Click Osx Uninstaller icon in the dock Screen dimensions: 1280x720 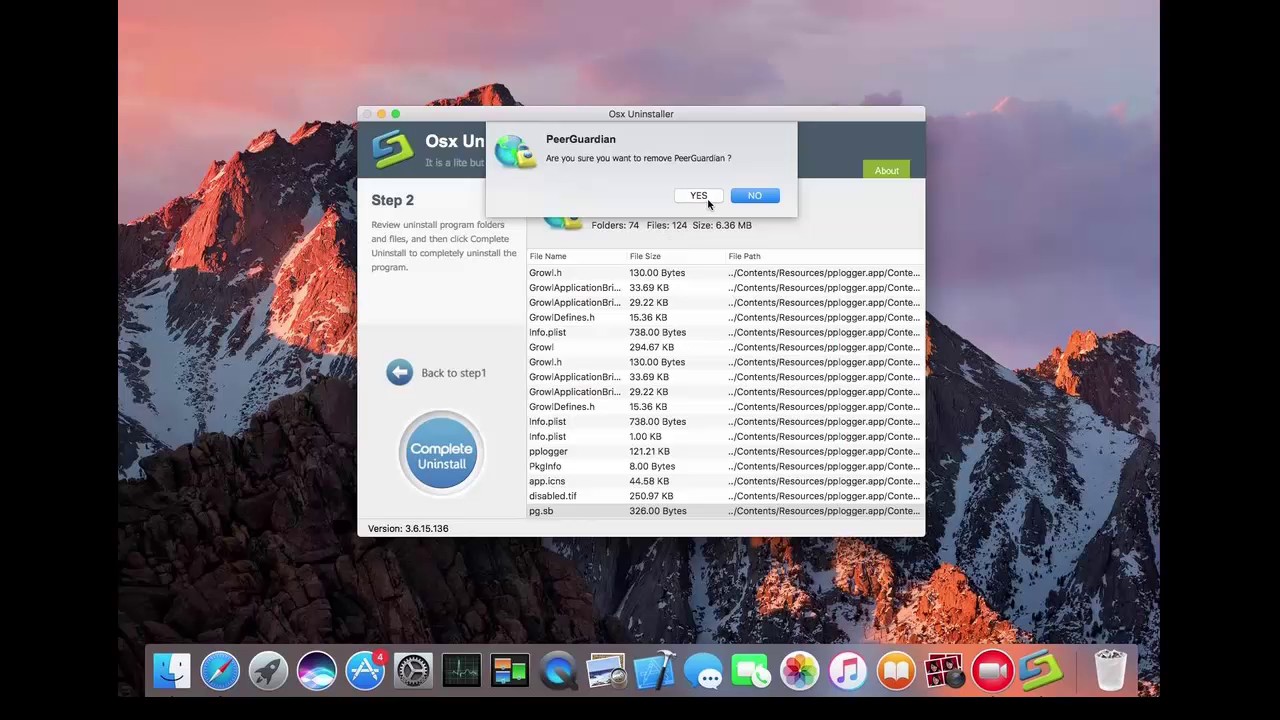[1041, 671]
